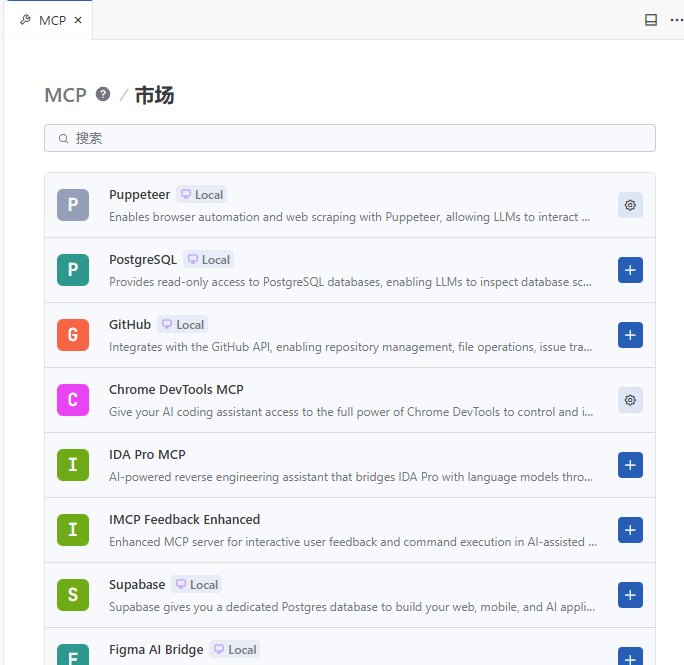Click the IMCP Feedback Enhanced title
Screen dimensions: 684x665
[x=185, y=520]
